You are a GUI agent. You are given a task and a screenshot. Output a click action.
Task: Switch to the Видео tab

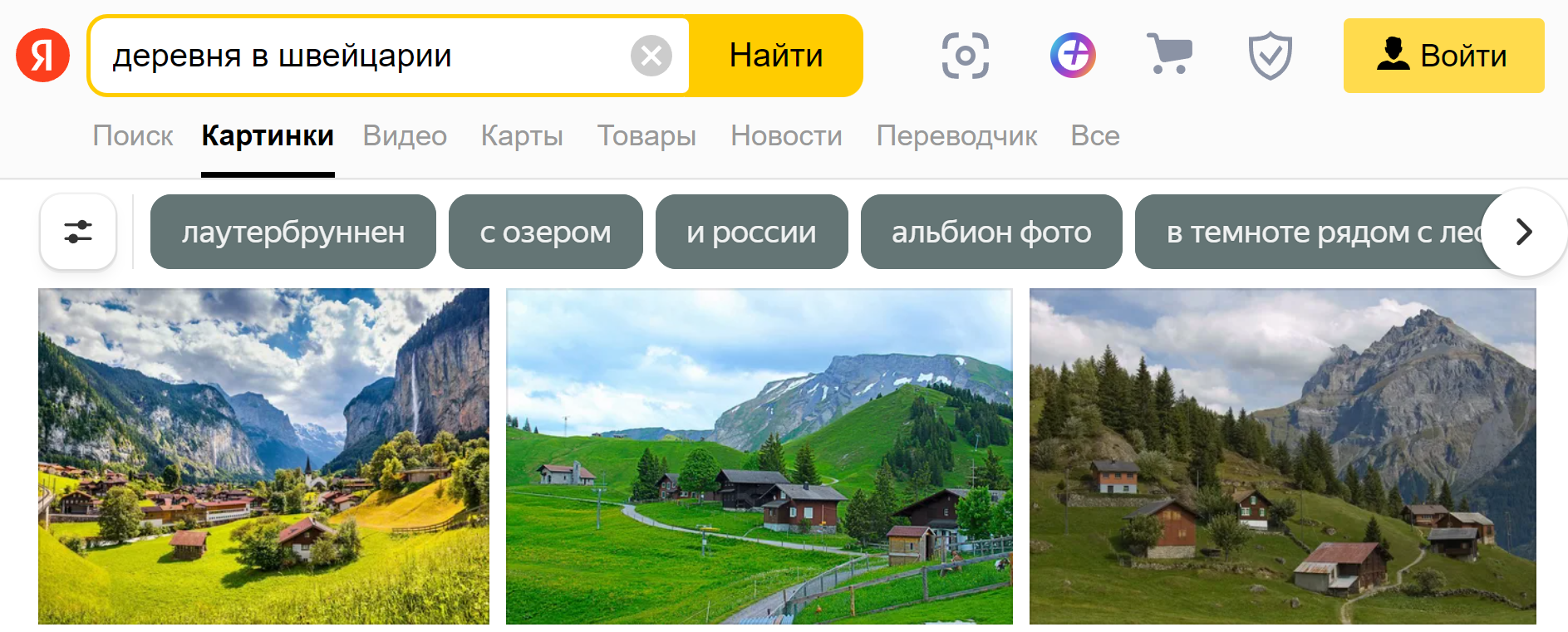pos(405,135)
